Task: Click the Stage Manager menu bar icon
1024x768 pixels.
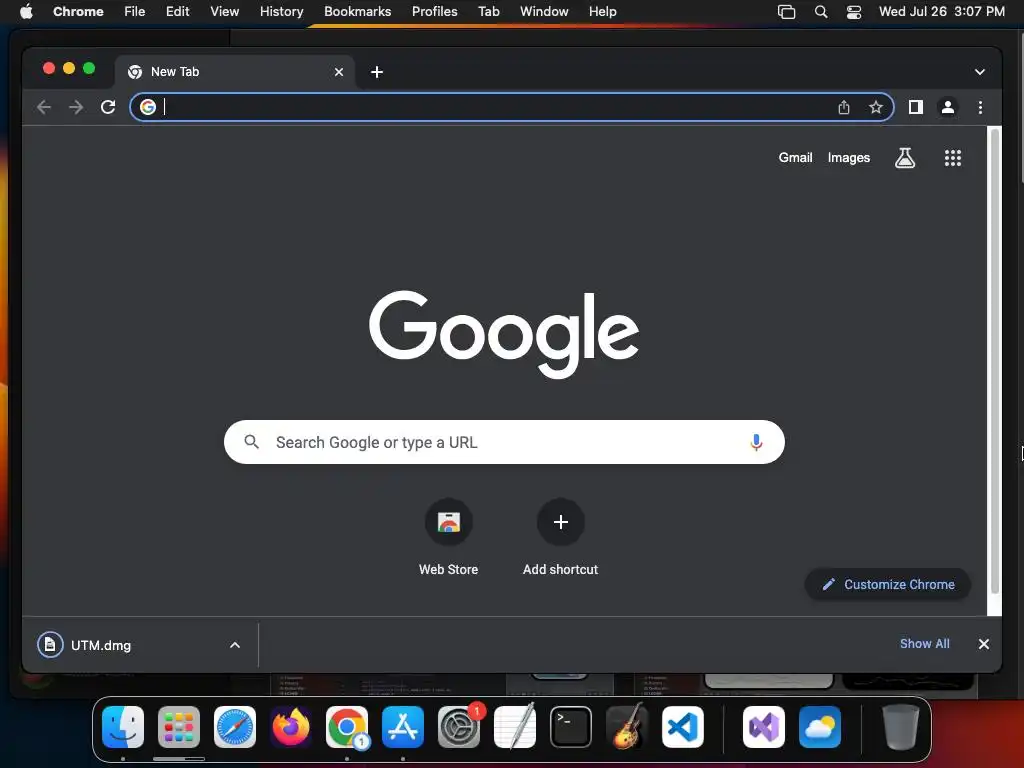Action: pyautogui.click(x=786, y=12)
